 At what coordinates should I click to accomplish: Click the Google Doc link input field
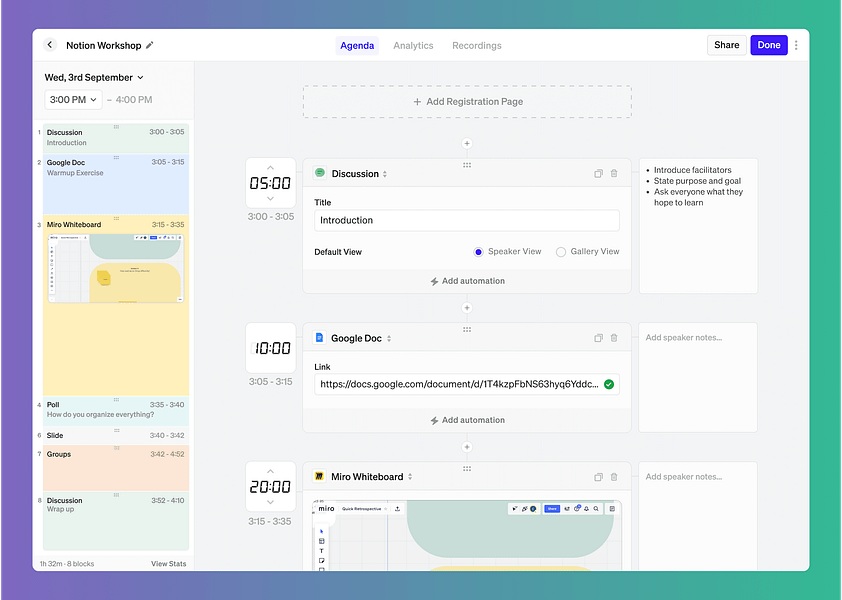pos(467,384)
